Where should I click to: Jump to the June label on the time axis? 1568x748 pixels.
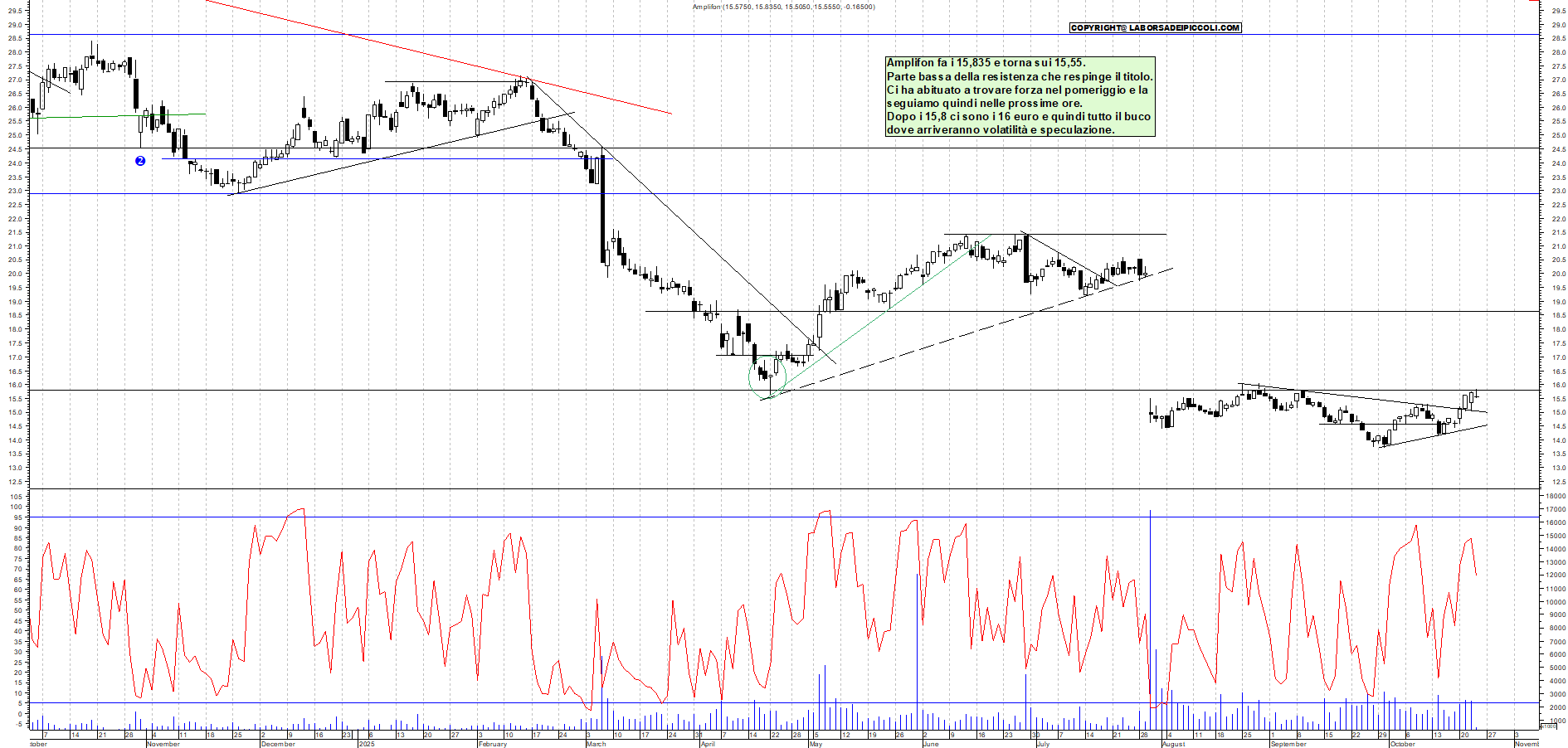pyautogui.click(x=931, y=744)
